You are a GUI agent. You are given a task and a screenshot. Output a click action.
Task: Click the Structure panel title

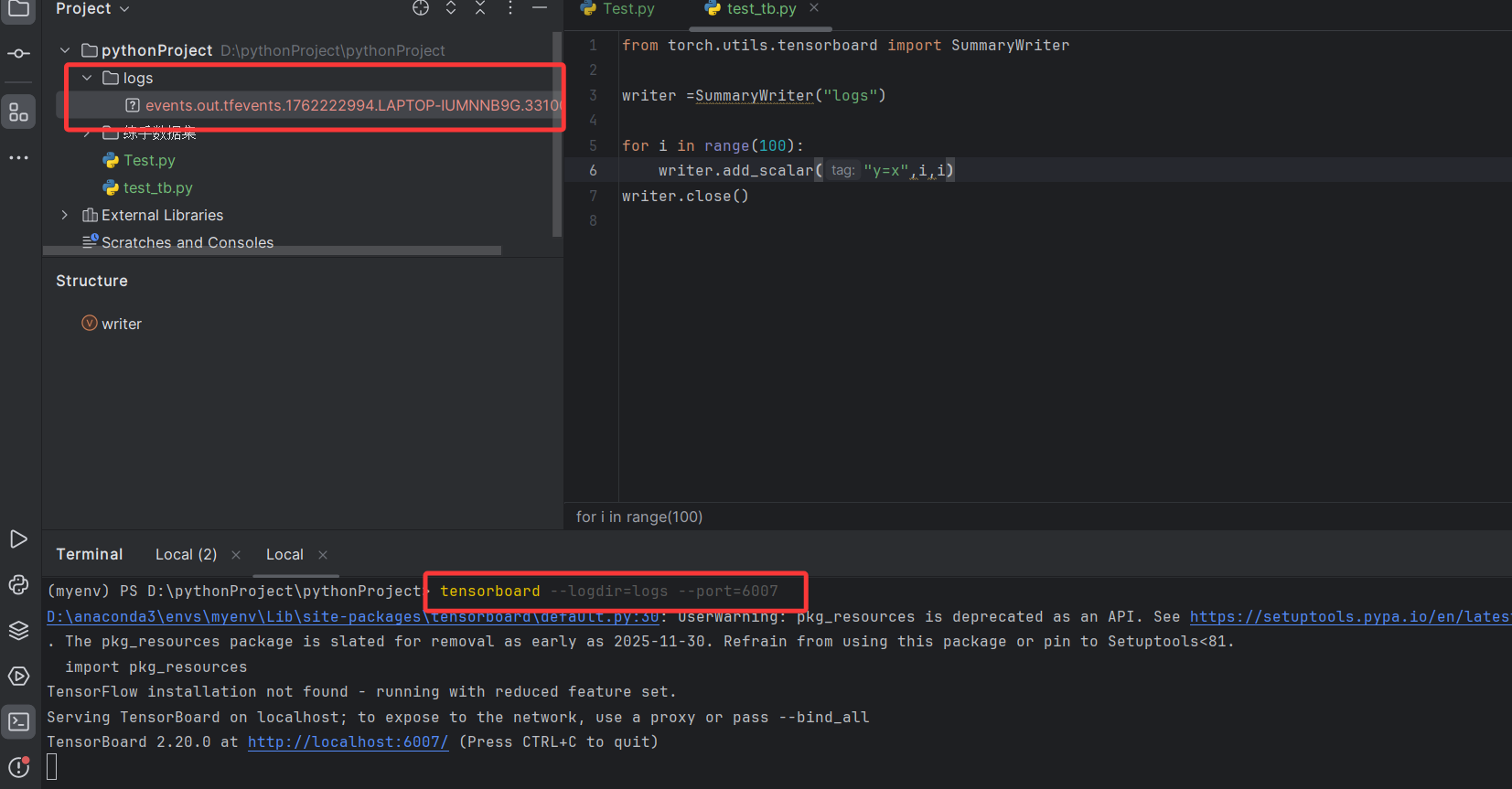pyautogui.click(x=91, y=281)
